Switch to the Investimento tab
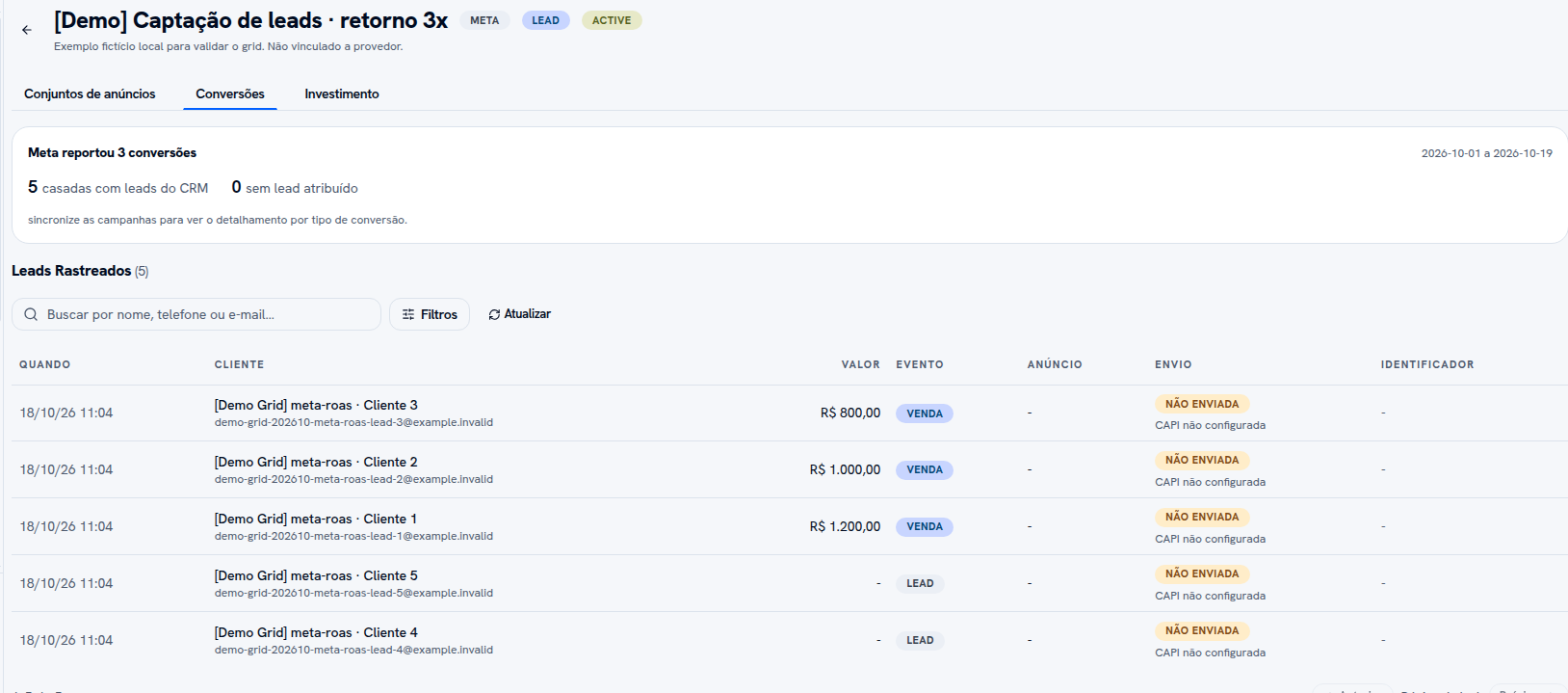Screen dimensions: 1568x693 (x=342, y=93)
